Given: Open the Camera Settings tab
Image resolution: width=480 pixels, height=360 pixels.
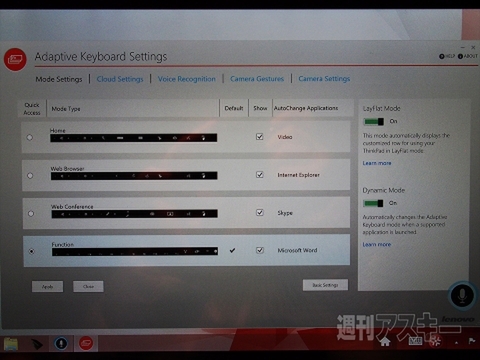Looking at the screenshot, I should [x=324, y=79].
